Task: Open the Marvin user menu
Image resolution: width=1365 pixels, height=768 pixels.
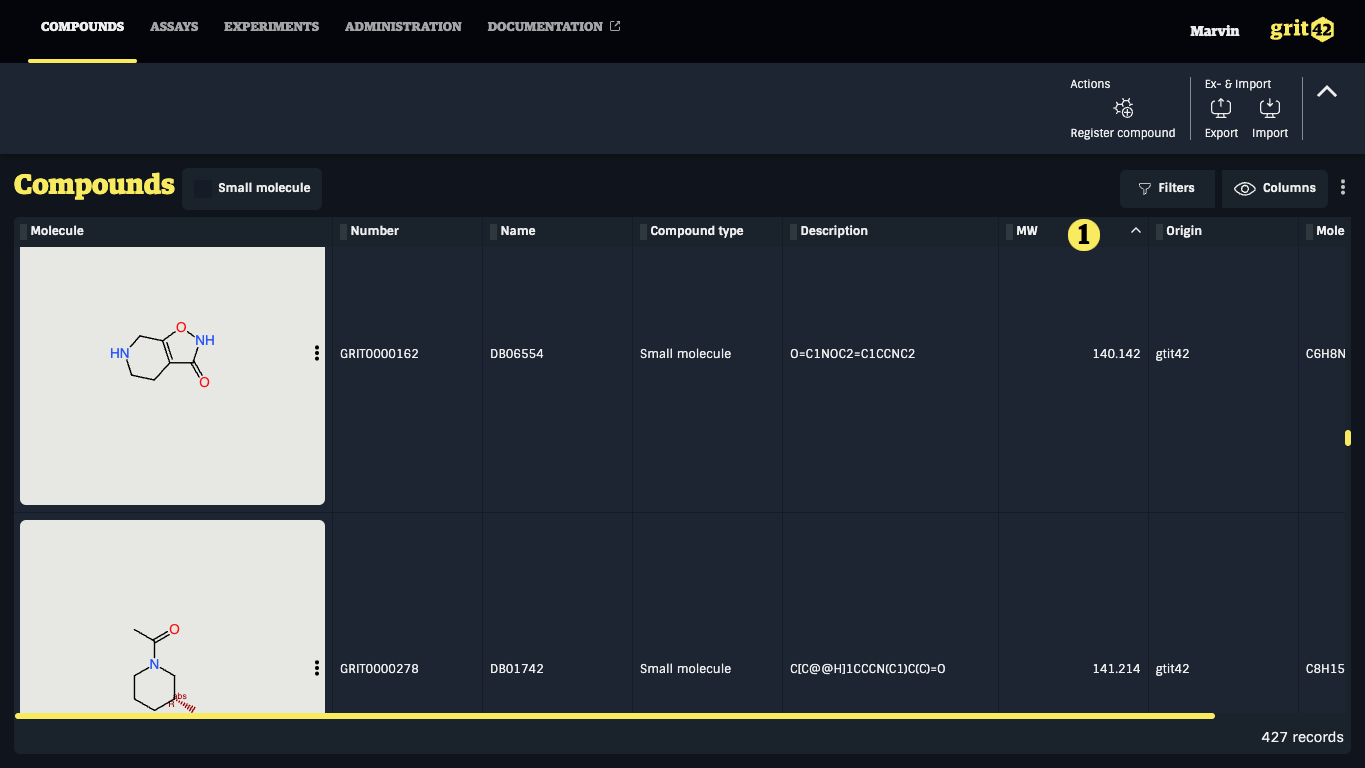Action: (x=1214, y=31)
